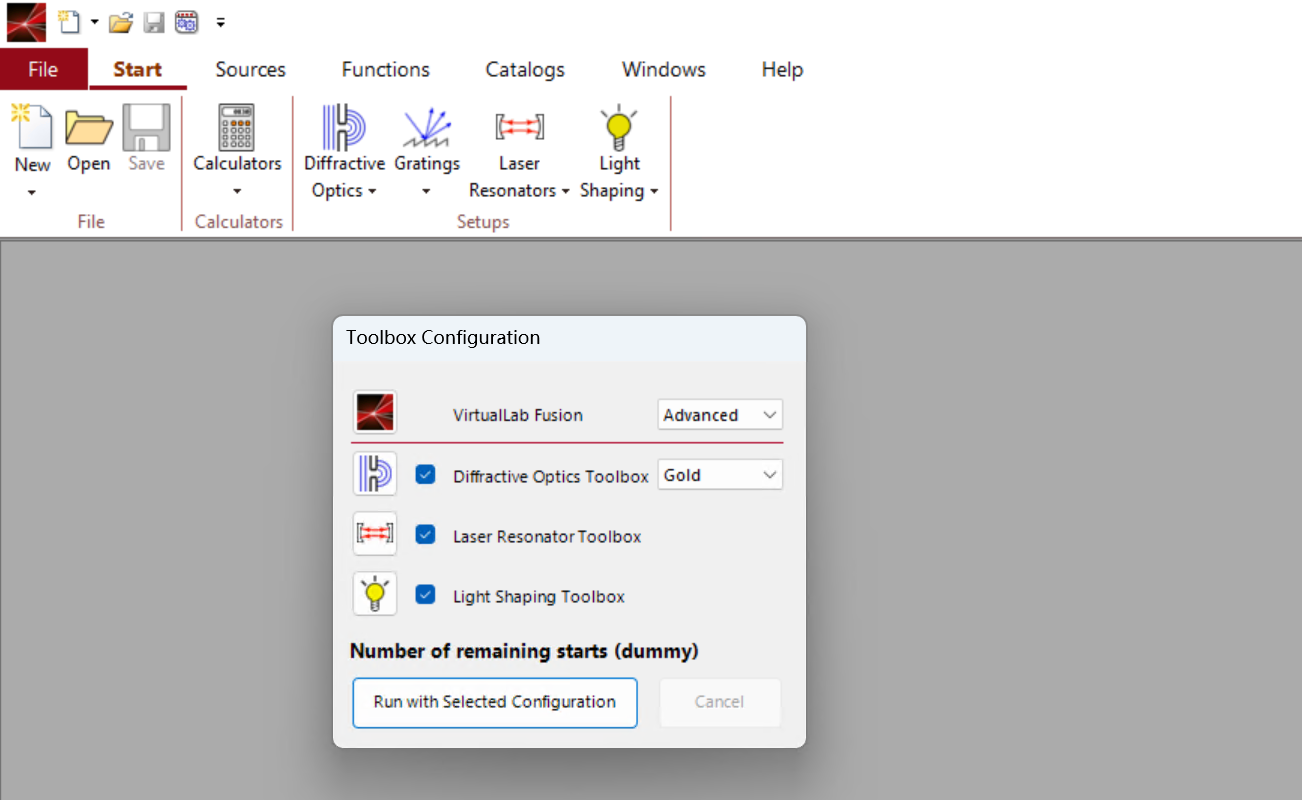
Task: Click VirtualLab Fusion logo in dialog
Action: [x=375, y=413]
